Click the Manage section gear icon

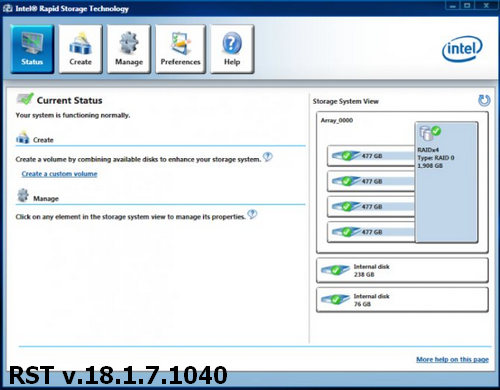coord(23,195)
